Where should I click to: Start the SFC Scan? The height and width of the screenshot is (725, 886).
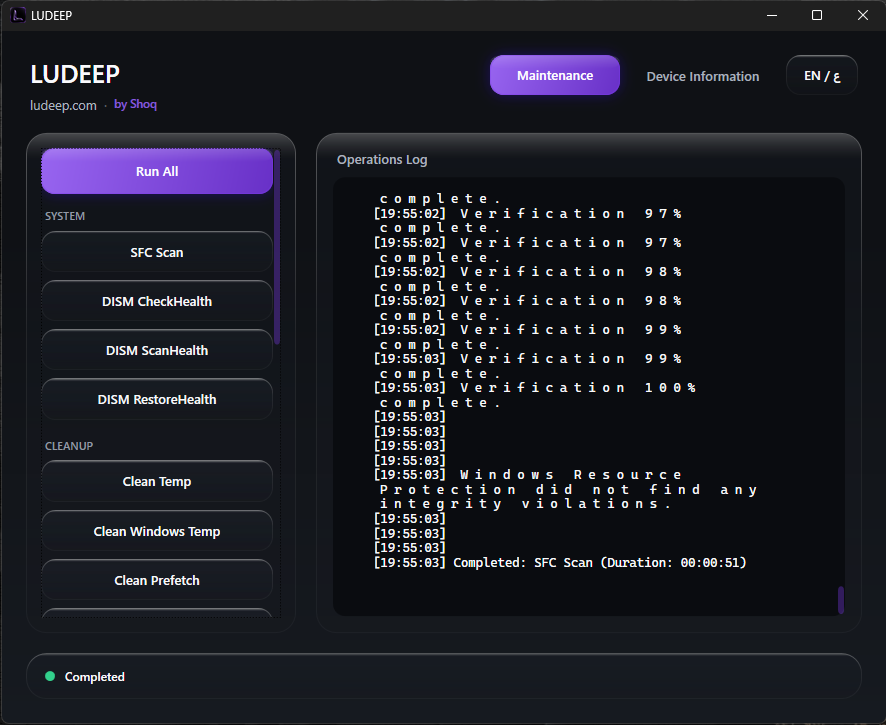click(157, 253)
